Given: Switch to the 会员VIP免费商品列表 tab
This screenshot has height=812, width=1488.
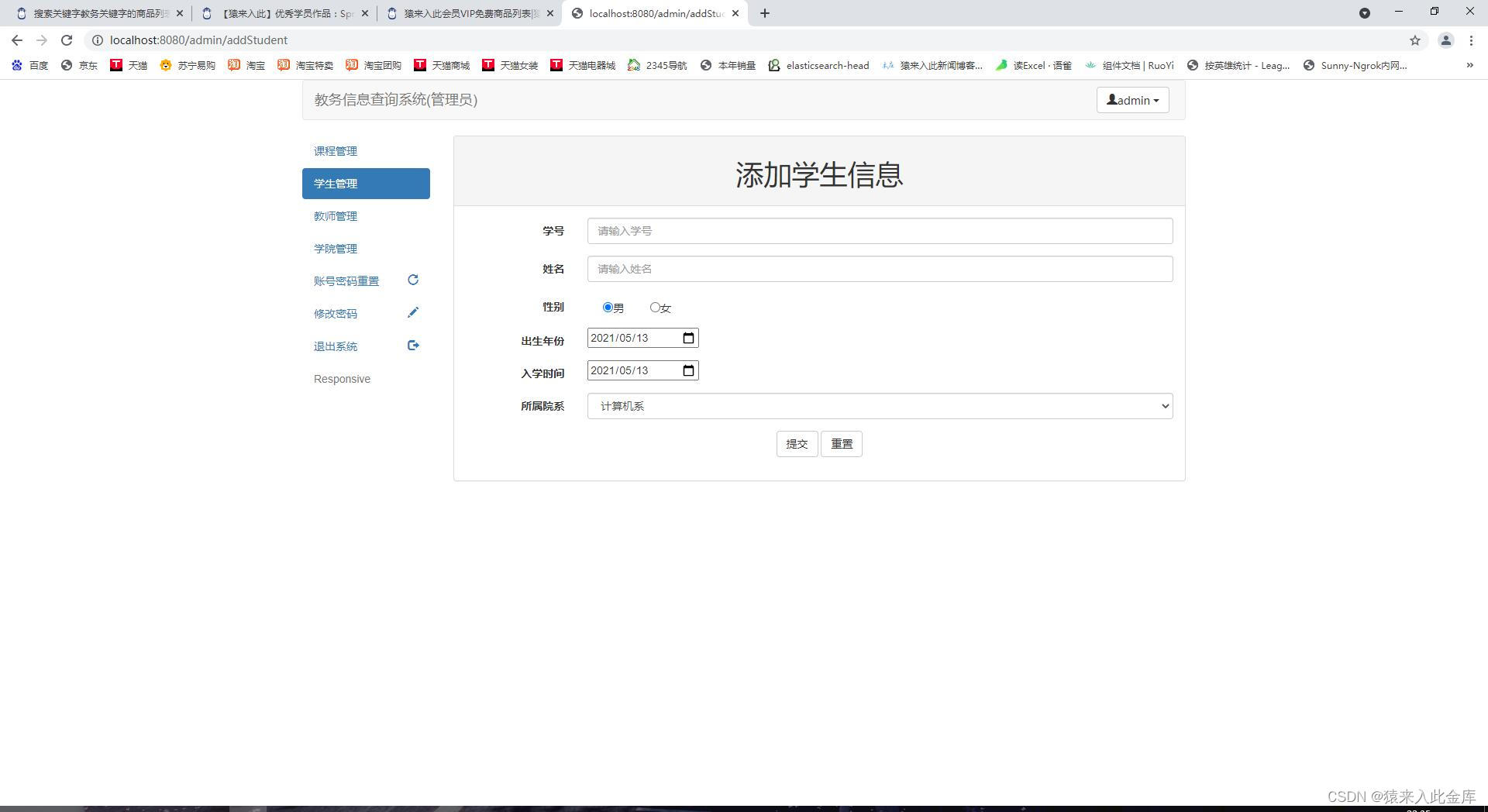Looking at the screenshot, I should [470, 13].
